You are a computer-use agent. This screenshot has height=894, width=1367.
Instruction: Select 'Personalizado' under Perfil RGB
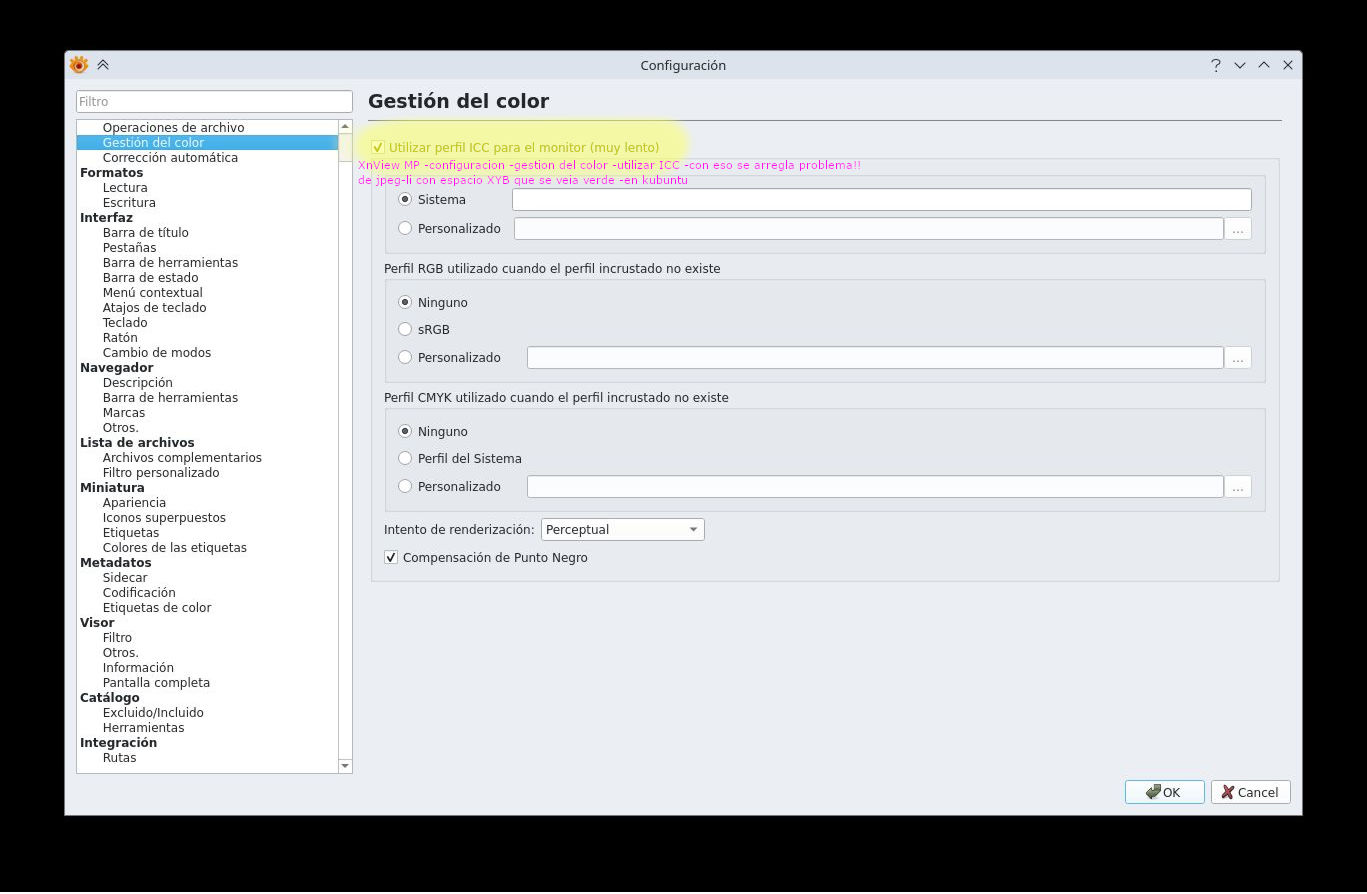click(x=405, y=357)
